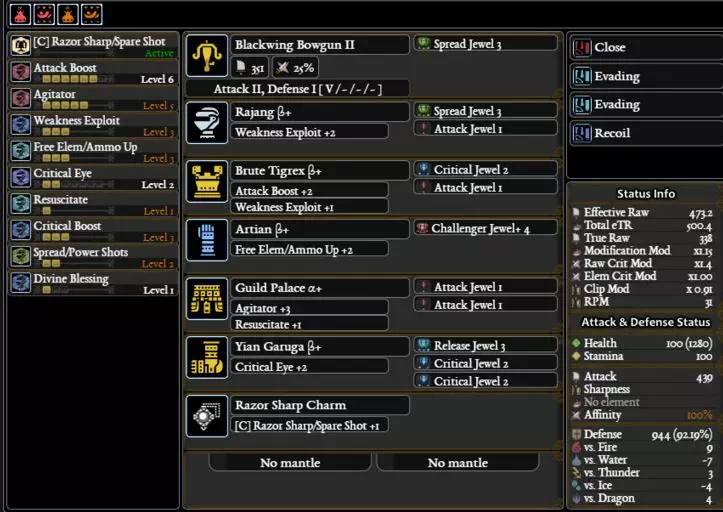Select the Yian Garuga legs armor icon
The height and width of the screenshot is (512, 723).
point(207,357)
